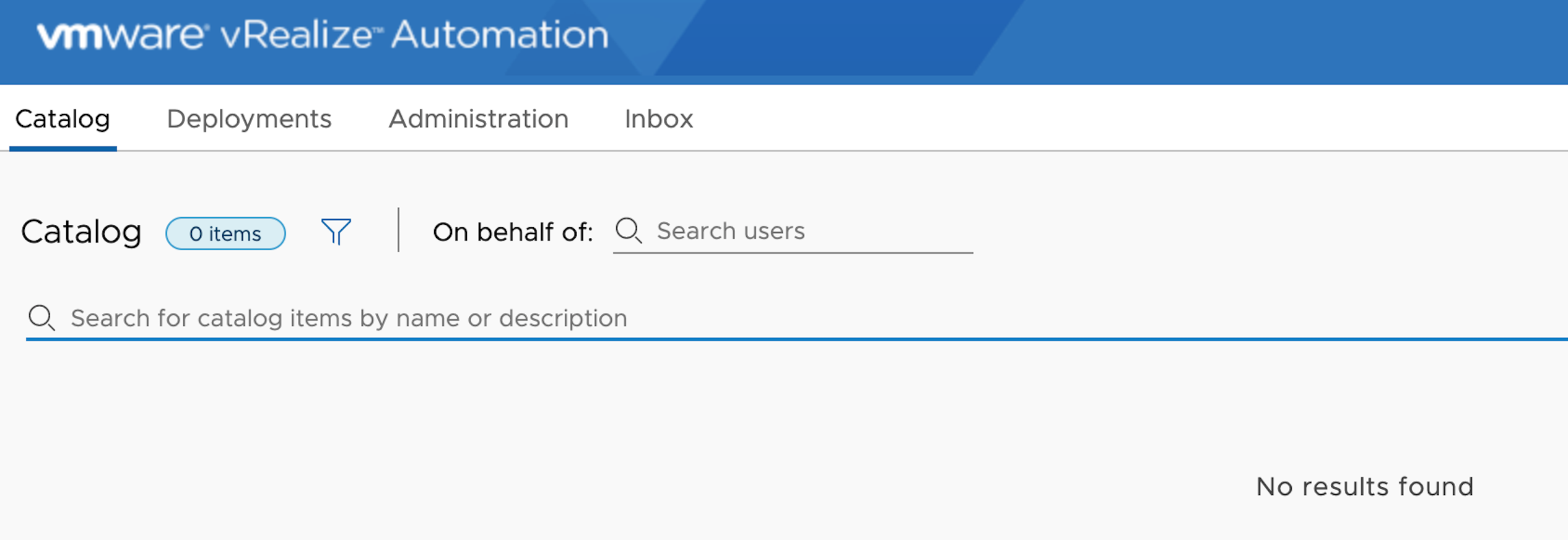The image size is (1568, 540).
Task: Click the blue underline beneath the Catalog tab
Action: tap(63, 149)
